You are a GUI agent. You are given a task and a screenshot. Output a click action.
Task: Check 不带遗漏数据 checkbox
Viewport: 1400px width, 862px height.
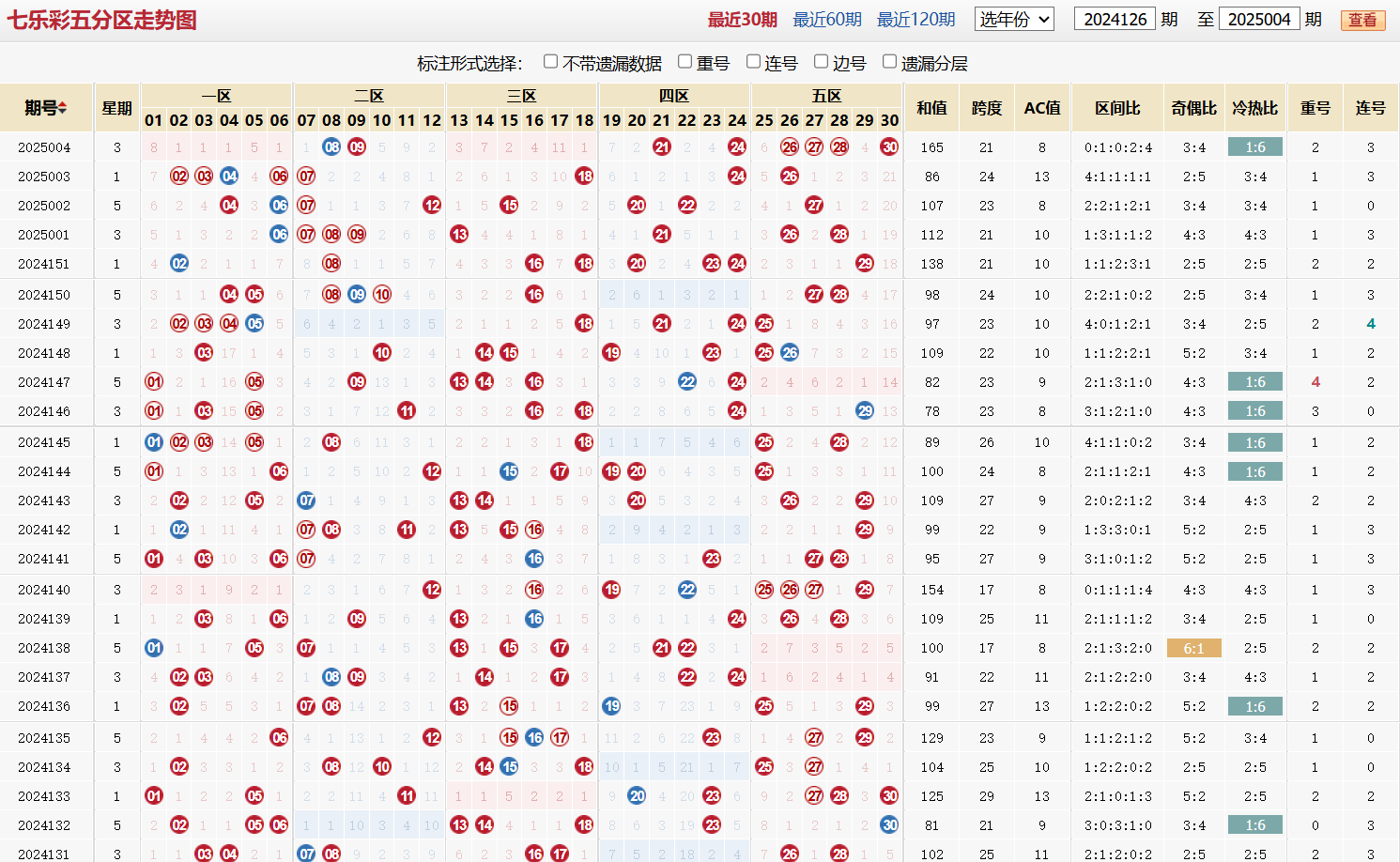551,62
